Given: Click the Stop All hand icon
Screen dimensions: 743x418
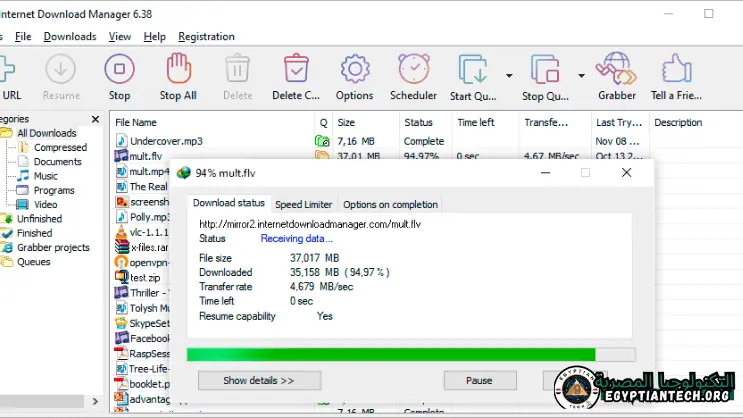Looking at the screenshot, I should pyautogui.click(x=178, y=69).
